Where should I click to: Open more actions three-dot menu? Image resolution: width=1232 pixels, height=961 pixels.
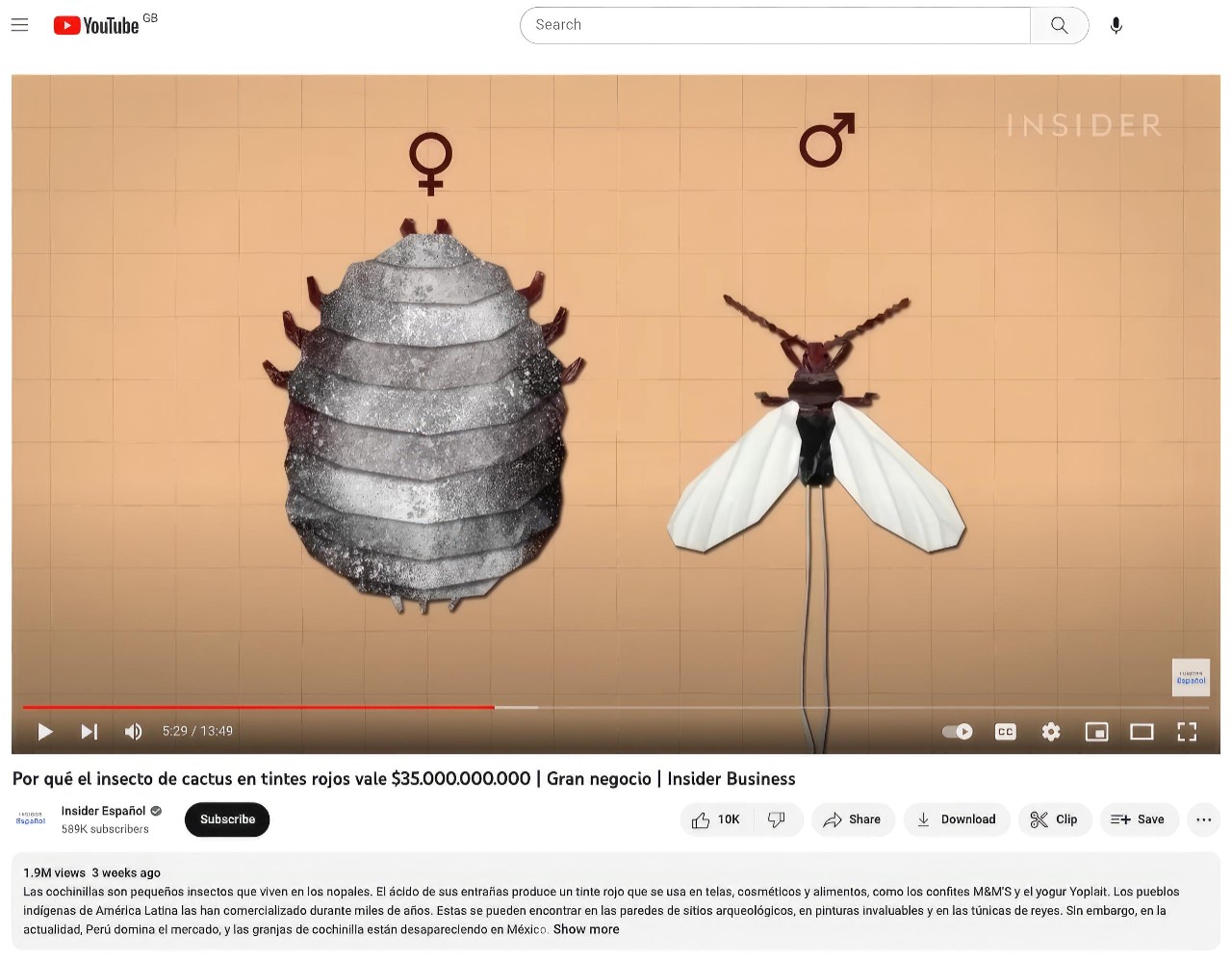click(x=1203, y=819)
